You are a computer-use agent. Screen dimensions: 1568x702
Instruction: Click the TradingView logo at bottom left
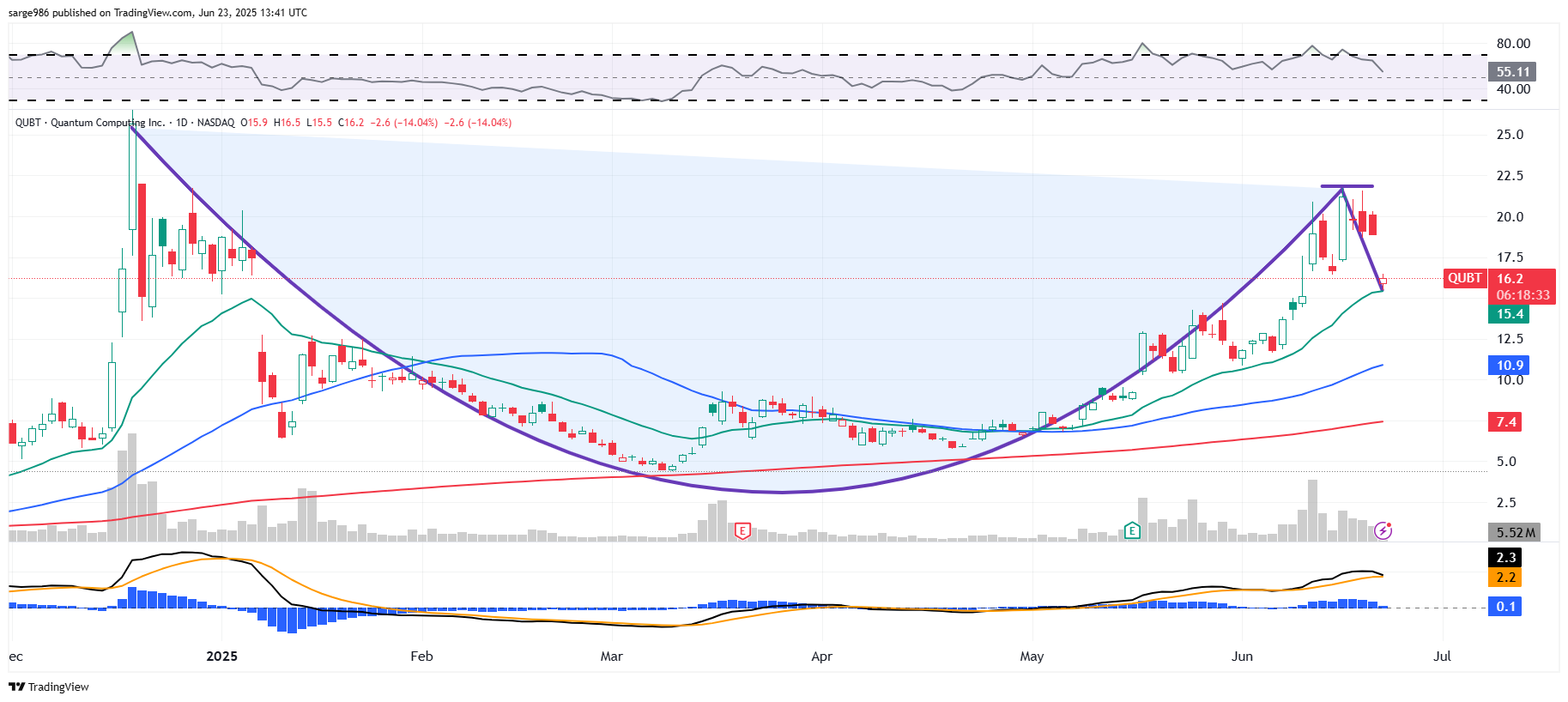(x=49, y=687)
